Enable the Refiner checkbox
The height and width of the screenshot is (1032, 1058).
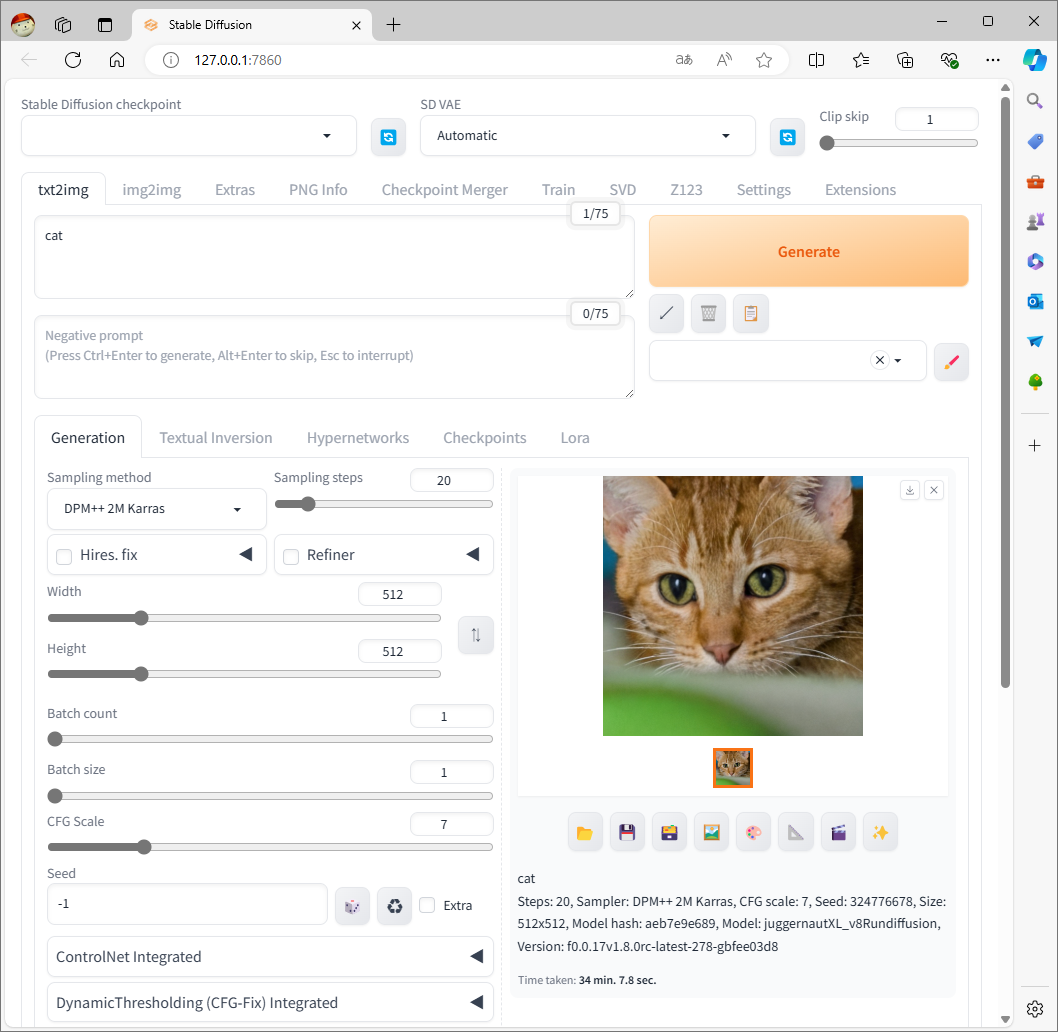point(291,557)
